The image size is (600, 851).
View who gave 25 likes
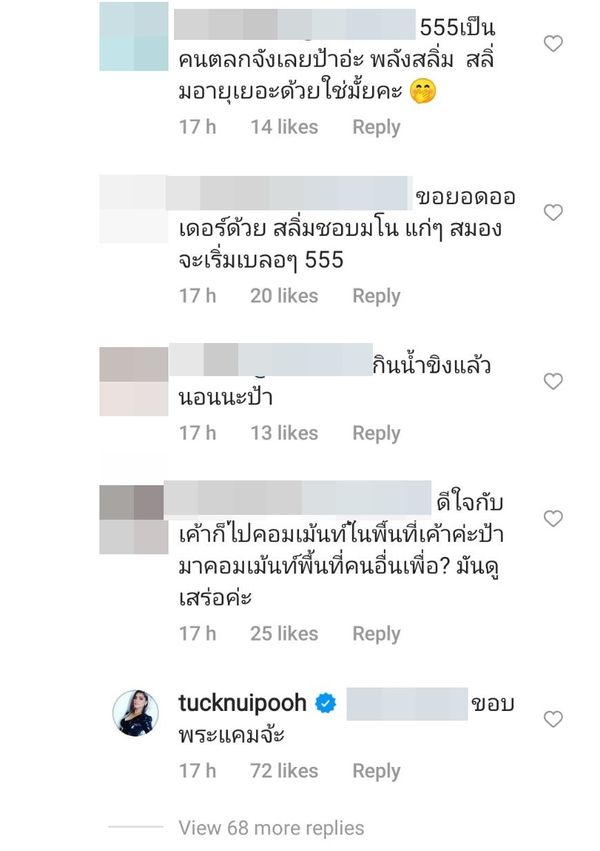tap(284, 633)
